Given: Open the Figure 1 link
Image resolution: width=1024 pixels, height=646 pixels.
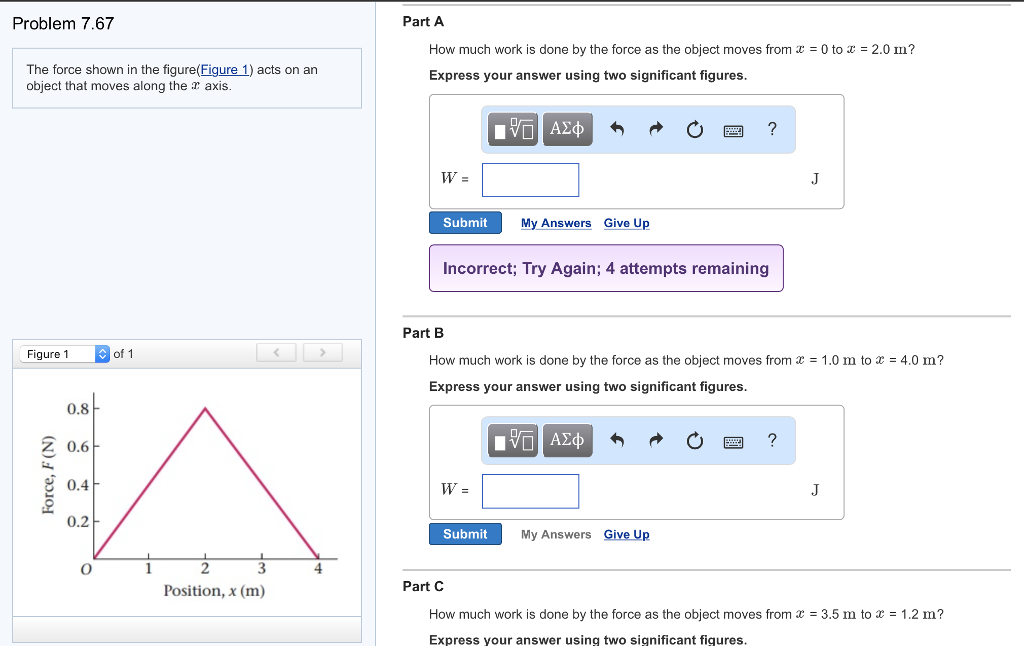Looking at the screenshot, I should 225,69.
